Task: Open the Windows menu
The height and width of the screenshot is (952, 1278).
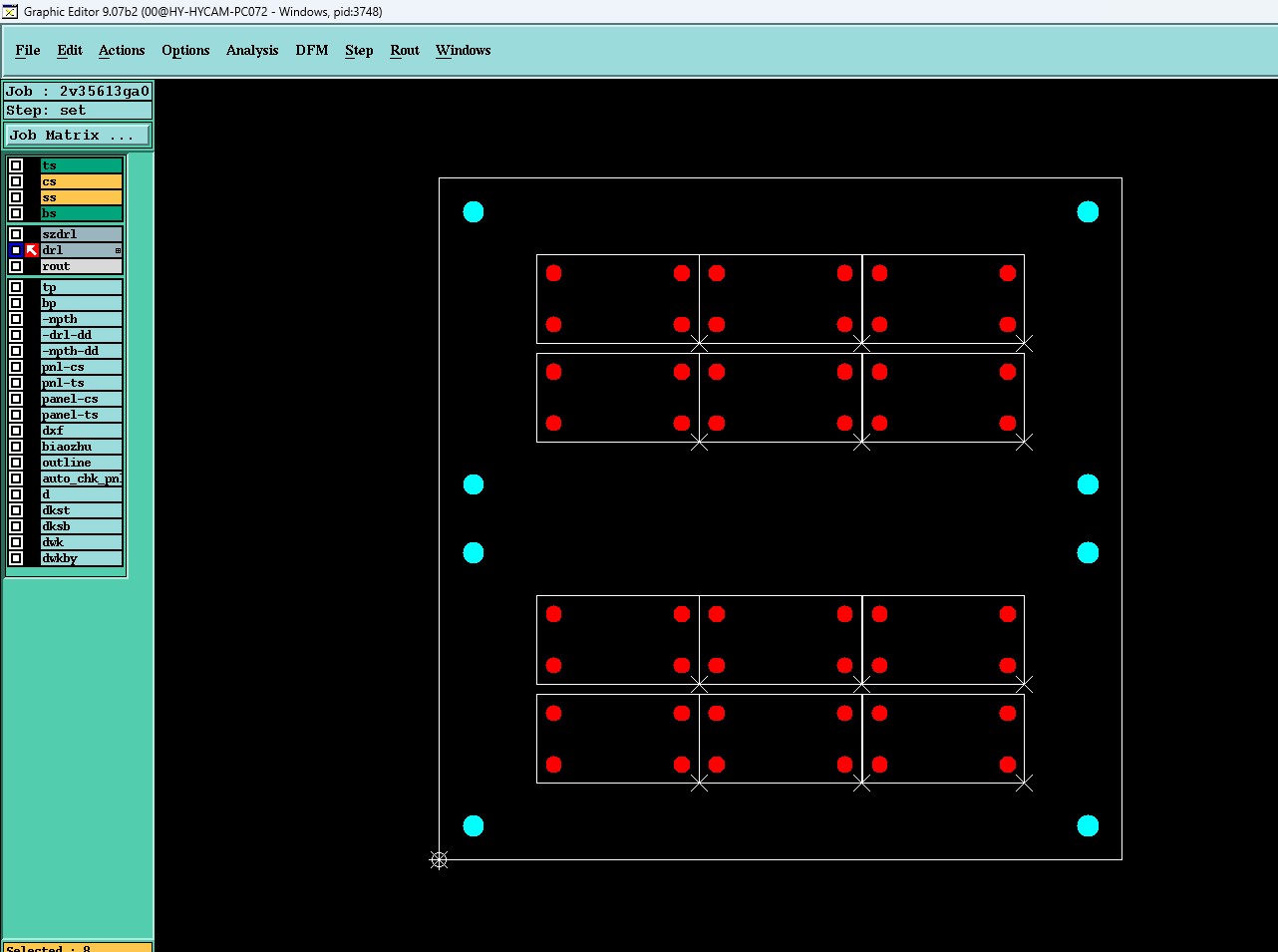Action: tap(464, 50)
